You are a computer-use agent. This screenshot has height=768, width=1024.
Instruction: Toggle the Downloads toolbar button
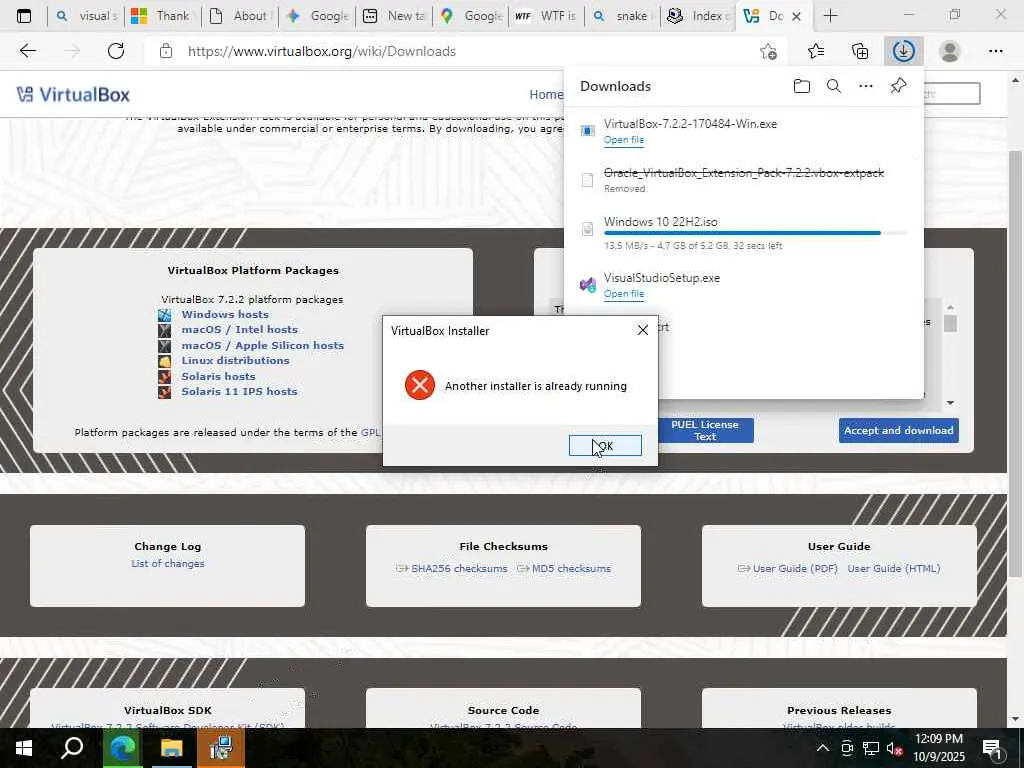pyautogui.click(x=904, y=51)
